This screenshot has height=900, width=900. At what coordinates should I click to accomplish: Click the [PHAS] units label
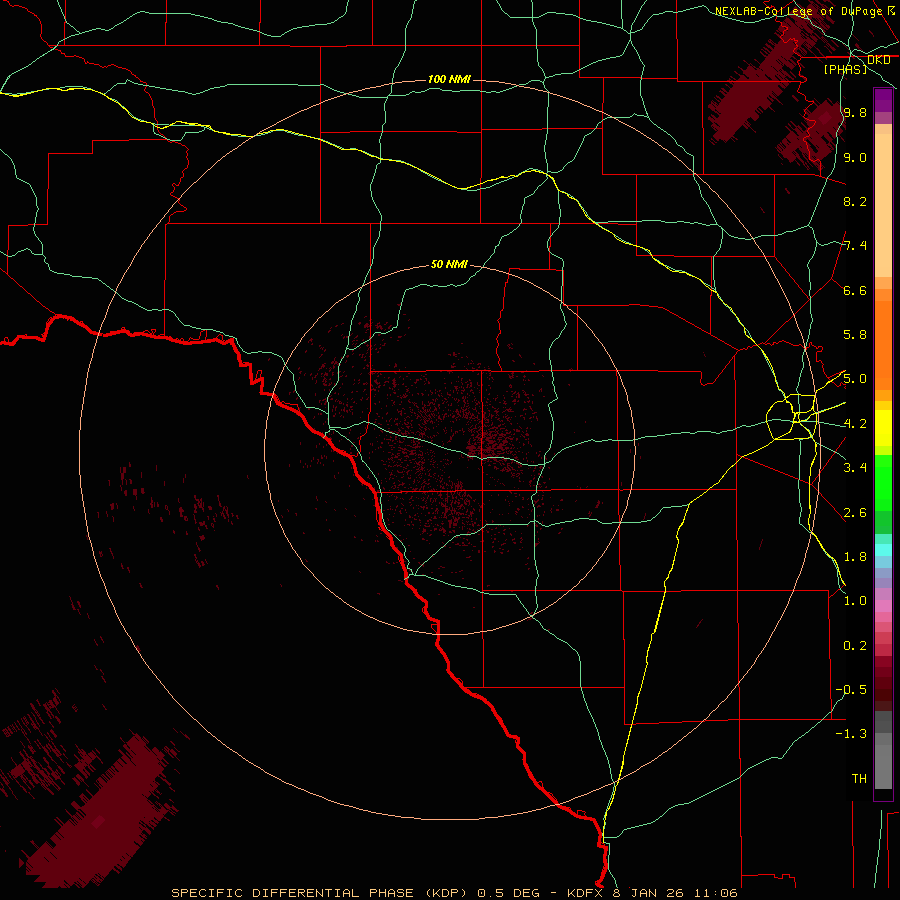click(x=845, y=69)
